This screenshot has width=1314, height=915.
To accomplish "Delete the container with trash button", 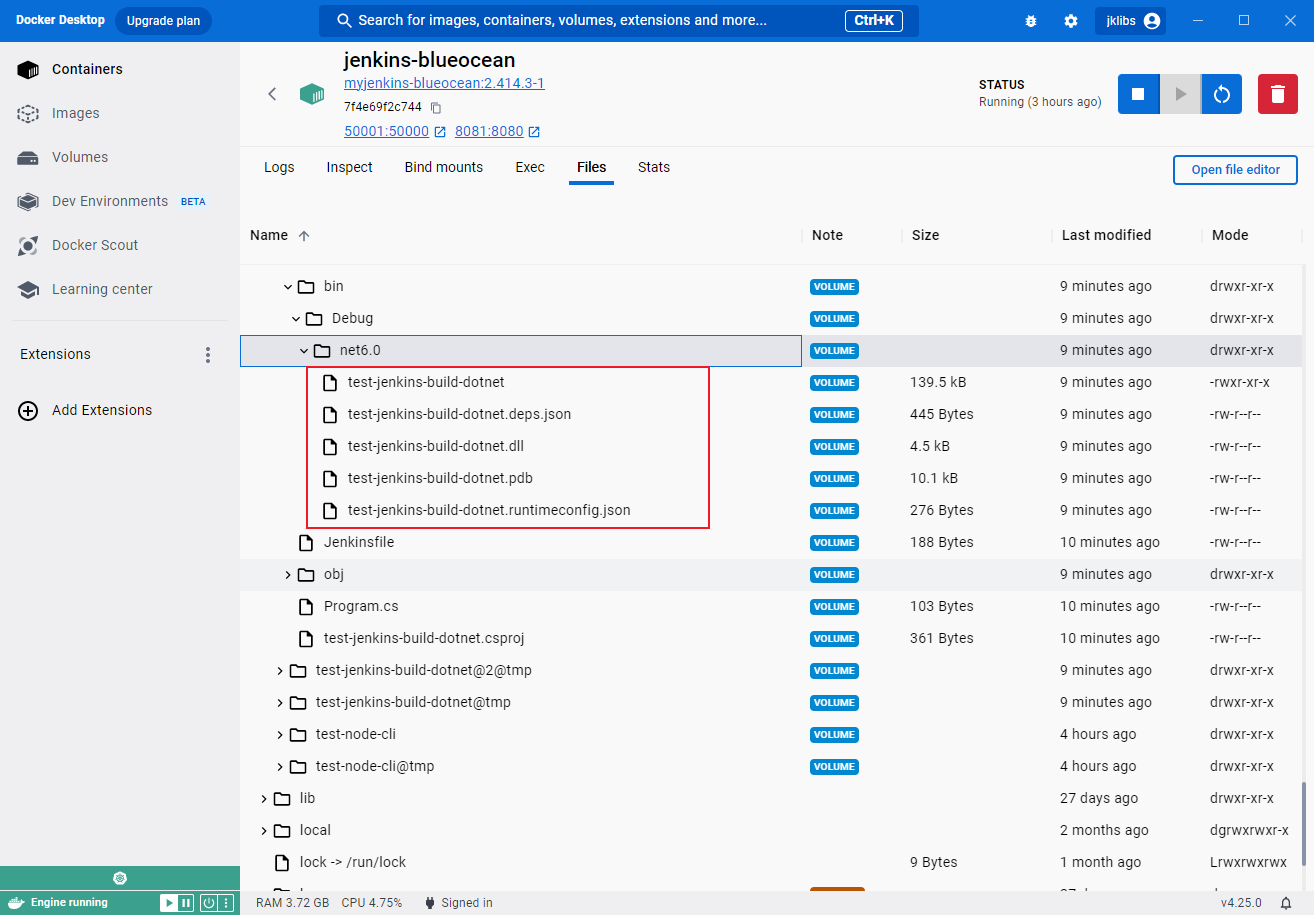I will (x=1277, y=94).
